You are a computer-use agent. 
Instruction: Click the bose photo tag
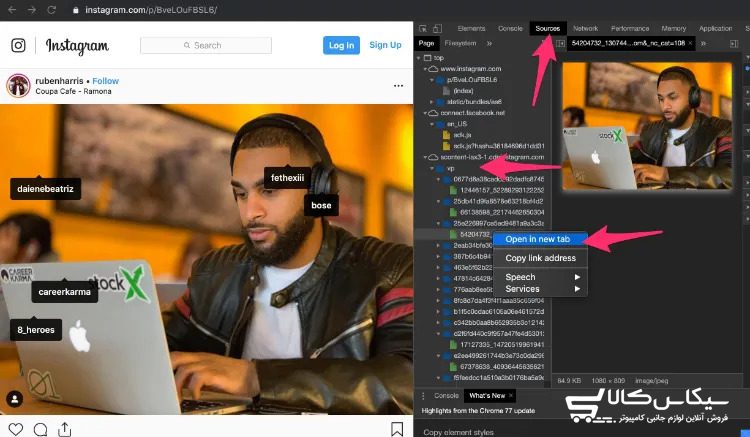click(321, 206)
